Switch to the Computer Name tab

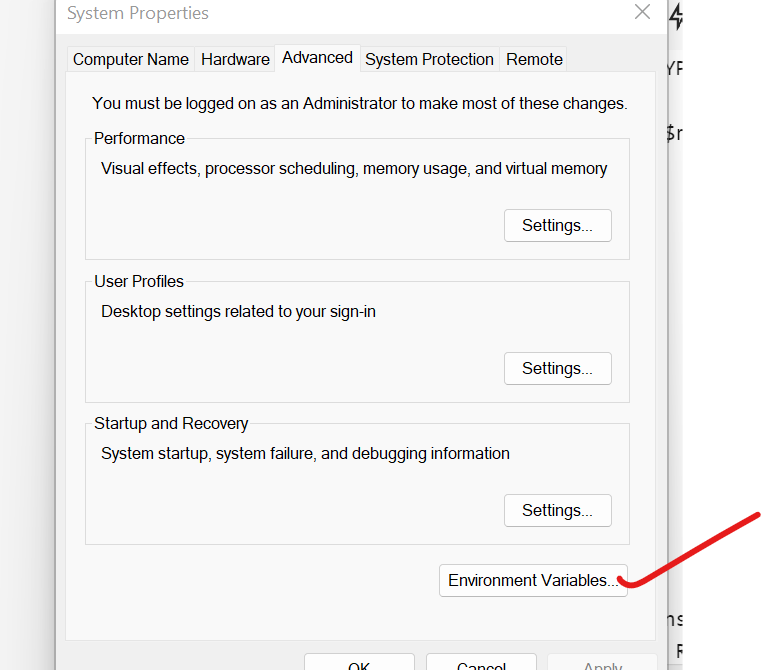coord(131,59)
